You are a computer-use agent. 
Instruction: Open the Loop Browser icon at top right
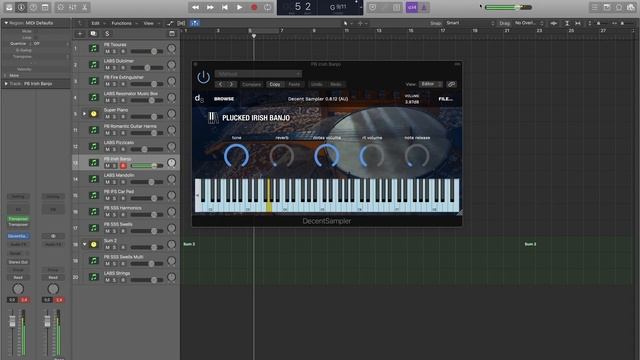point(619,7)
